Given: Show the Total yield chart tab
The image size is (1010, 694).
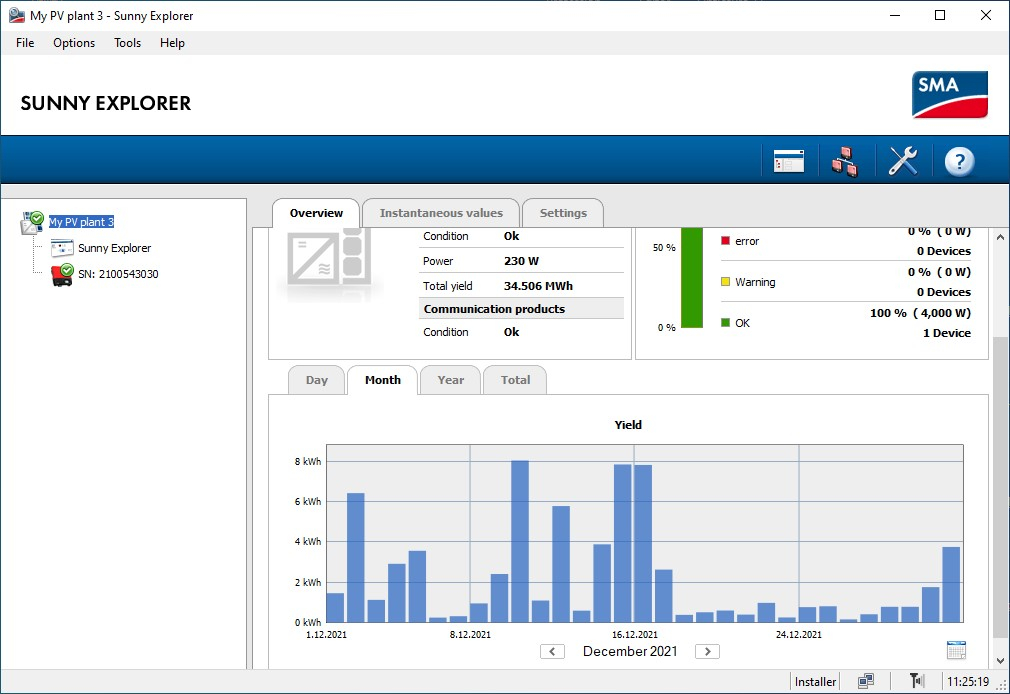Looking at the screenshot, I should pyautogui.click(x=515, y=380).
